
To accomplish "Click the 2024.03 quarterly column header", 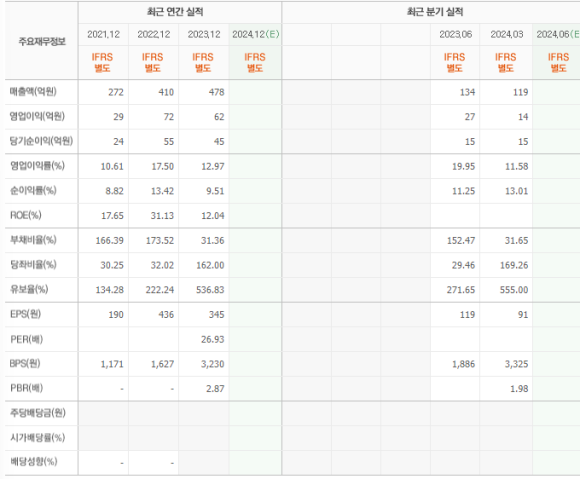I will 507,34.
